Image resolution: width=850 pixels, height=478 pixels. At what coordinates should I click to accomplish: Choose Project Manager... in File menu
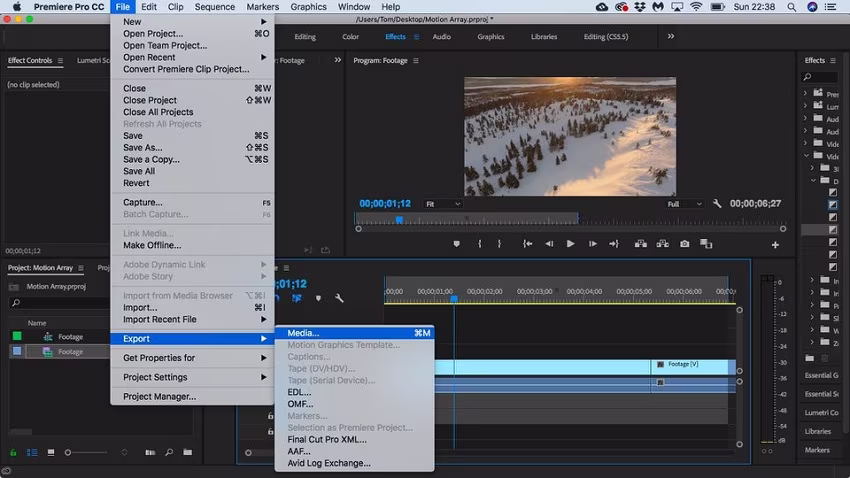pyautogui.click(x=159, y=396)
